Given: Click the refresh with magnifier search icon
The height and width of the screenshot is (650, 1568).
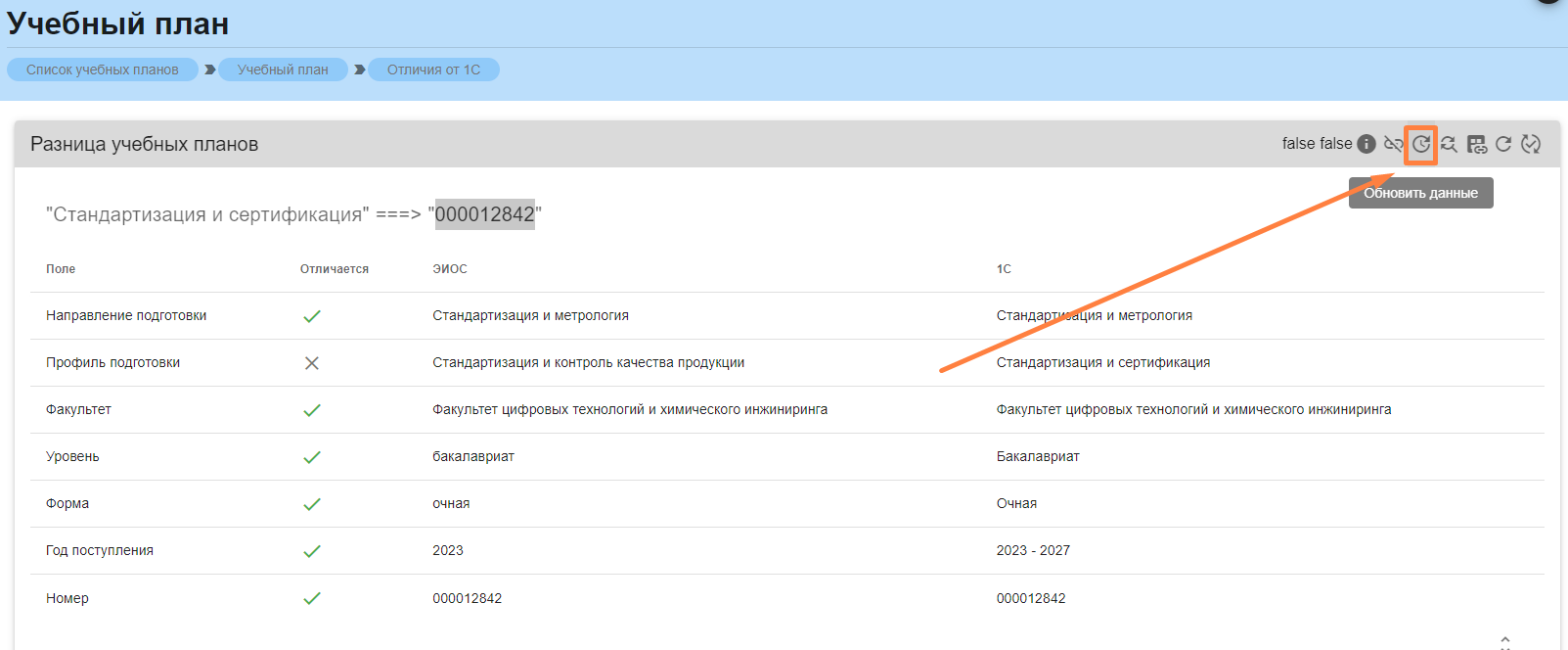Looking at the screenshot, I should tap(1449, 144).
